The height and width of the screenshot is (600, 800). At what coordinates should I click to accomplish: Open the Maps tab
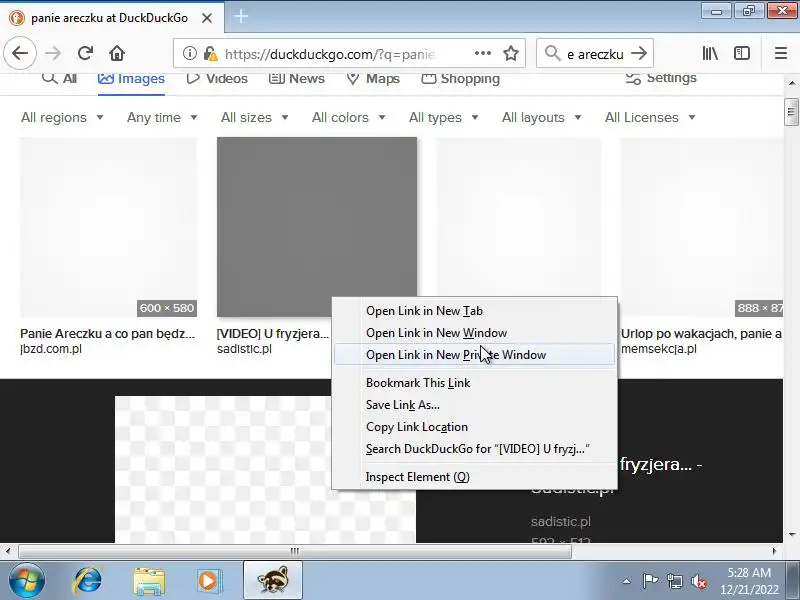pyautogui.click(x=373, y=79)
